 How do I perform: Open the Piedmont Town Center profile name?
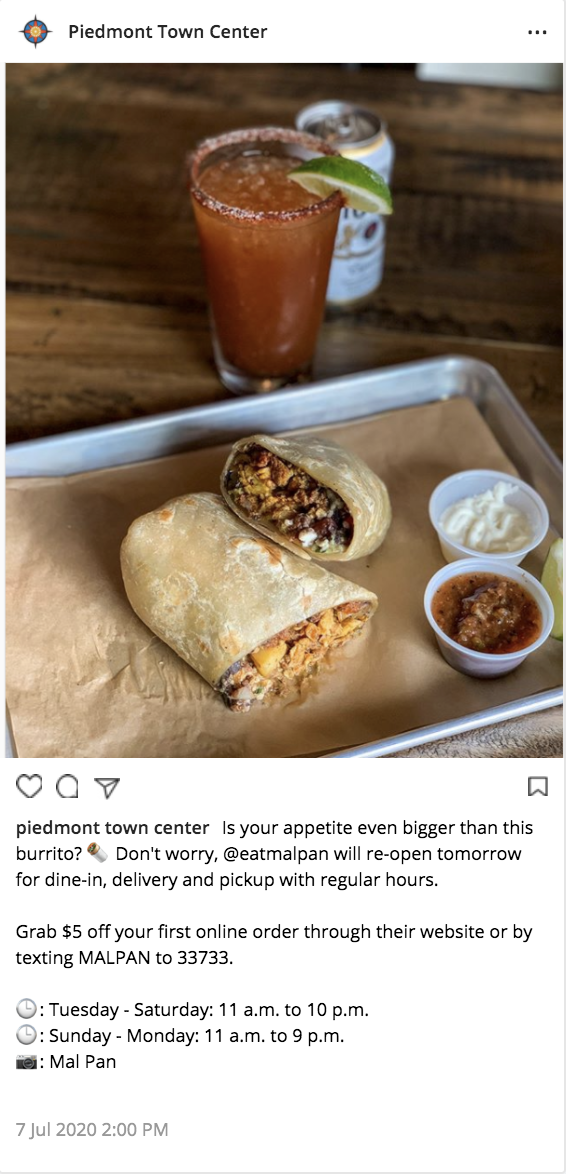168,31
